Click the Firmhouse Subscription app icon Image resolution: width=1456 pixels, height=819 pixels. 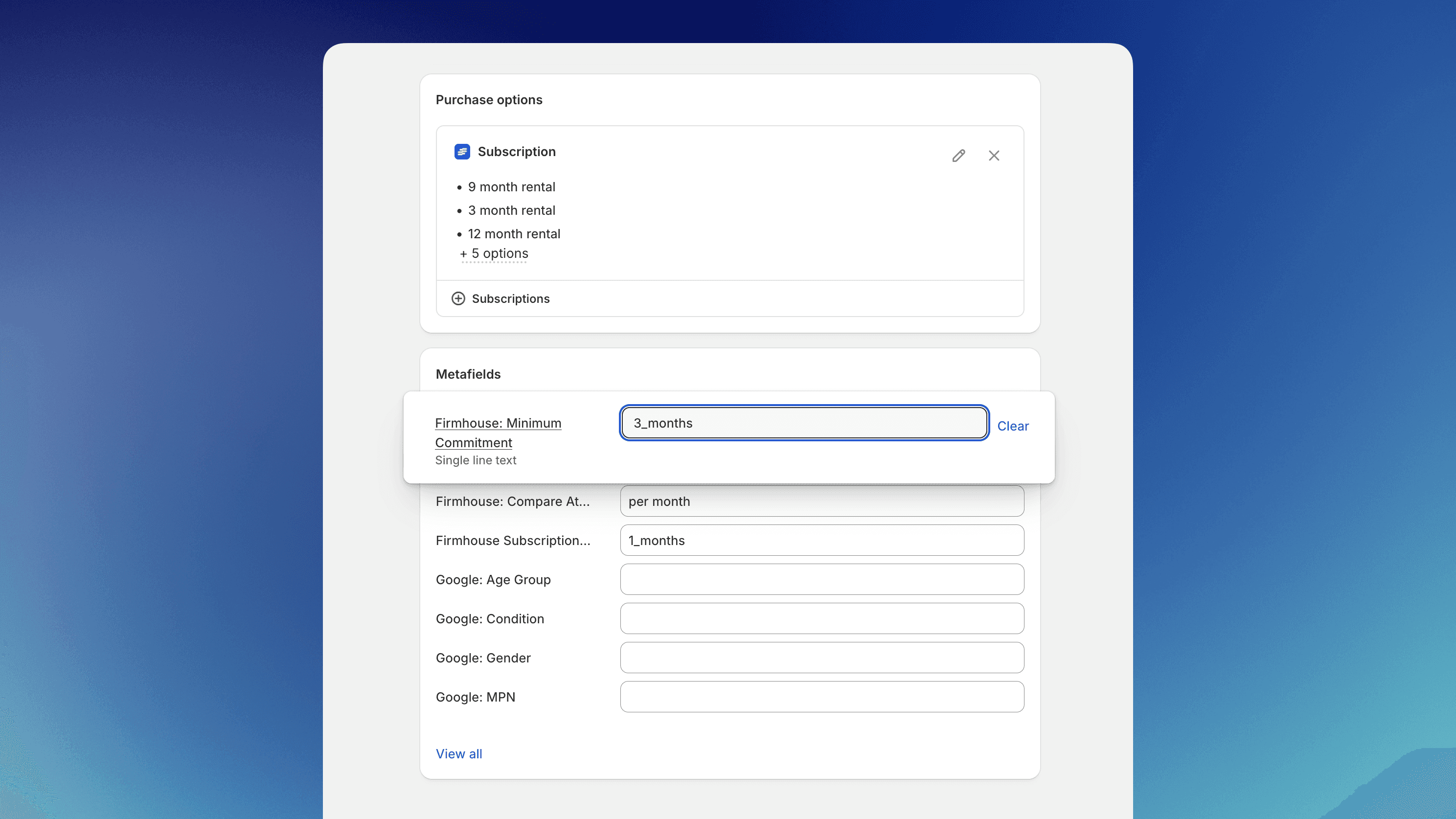click(x=462, y=152)
